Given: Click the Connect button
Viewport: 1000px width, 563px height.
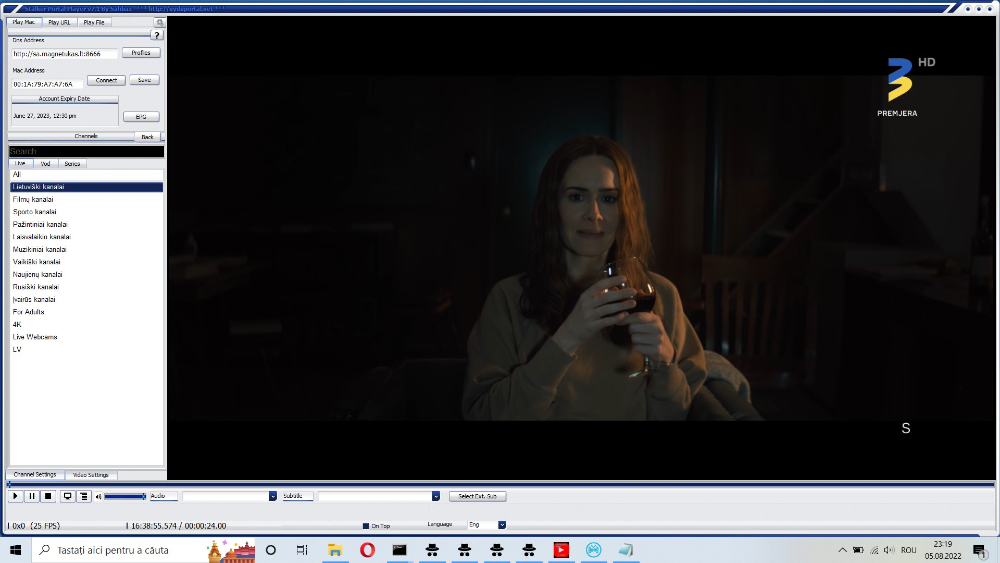Looking at the screenshot, I should [x=106, y=80].
